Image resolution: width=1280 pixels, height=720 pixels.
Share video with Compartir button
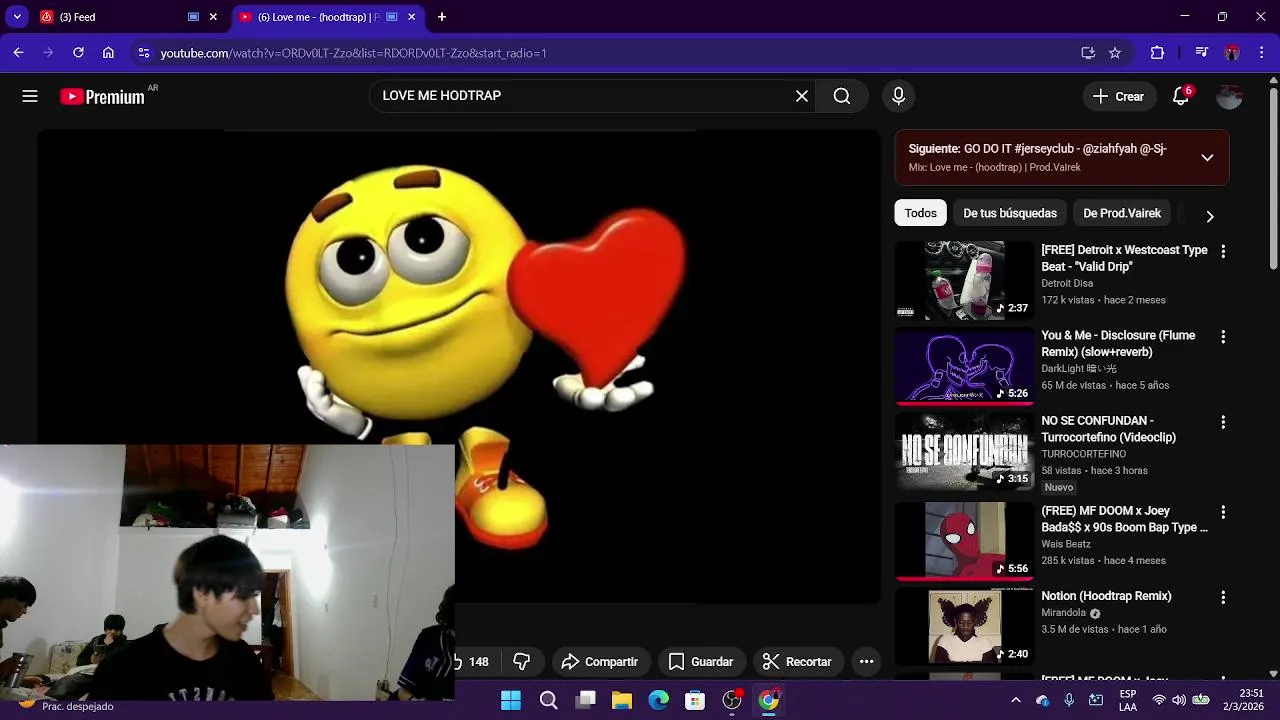600,661
